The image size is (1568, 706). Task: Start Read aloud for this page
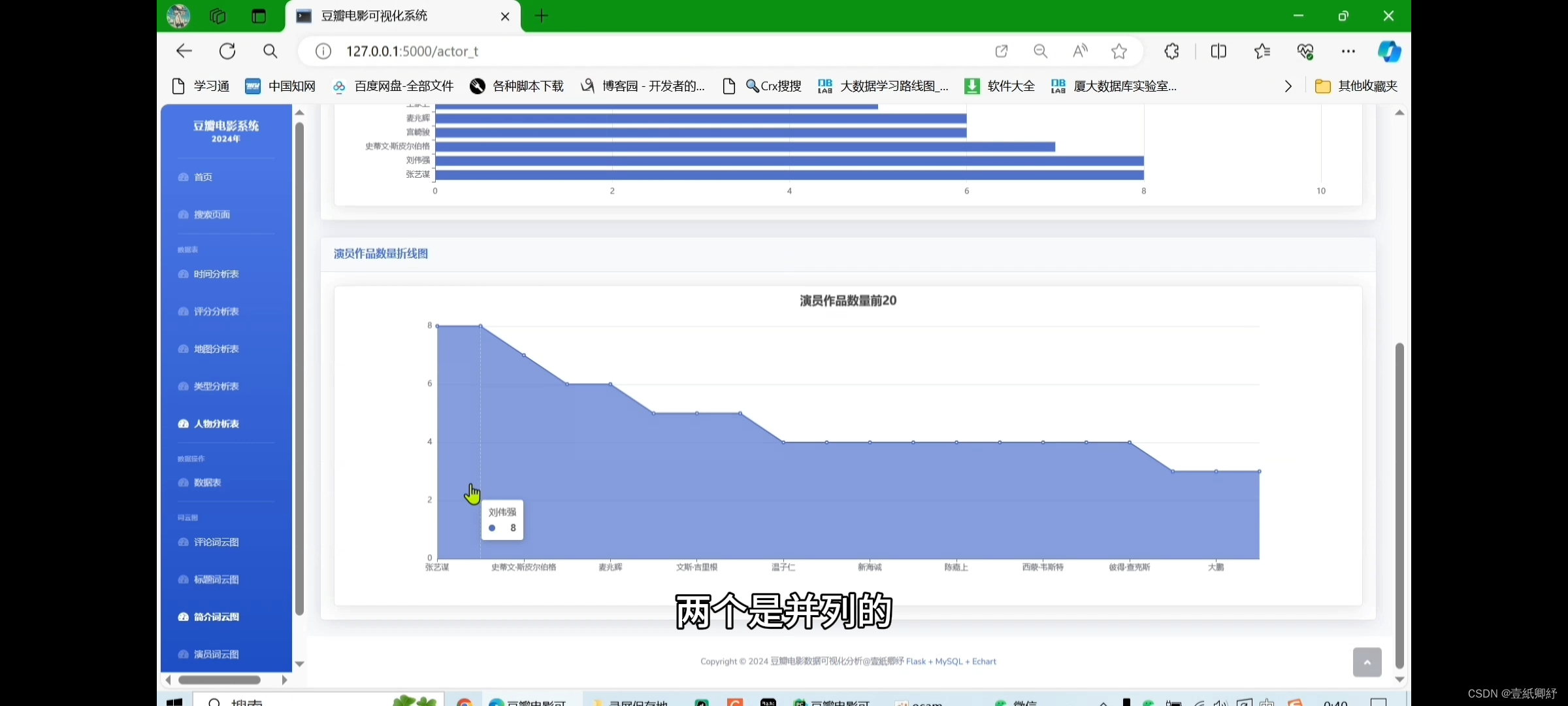pyautogui.click(x=1080, y=51)
